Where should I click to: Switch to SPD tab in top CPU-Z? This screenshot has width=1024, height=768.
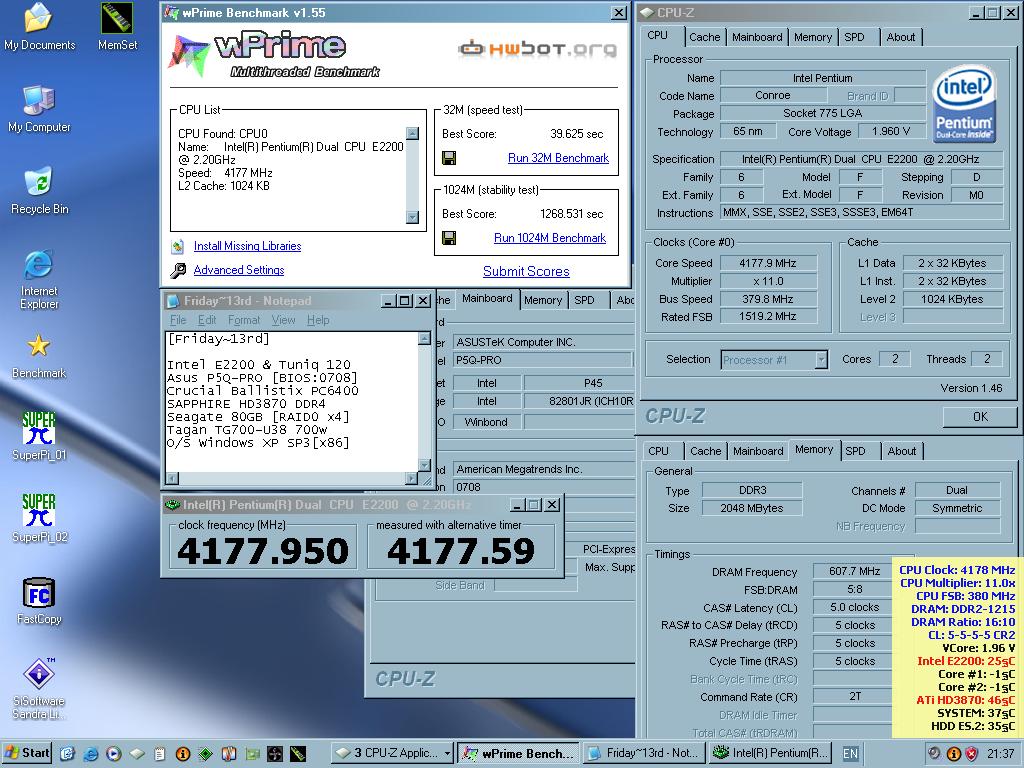tap(854, 37)
